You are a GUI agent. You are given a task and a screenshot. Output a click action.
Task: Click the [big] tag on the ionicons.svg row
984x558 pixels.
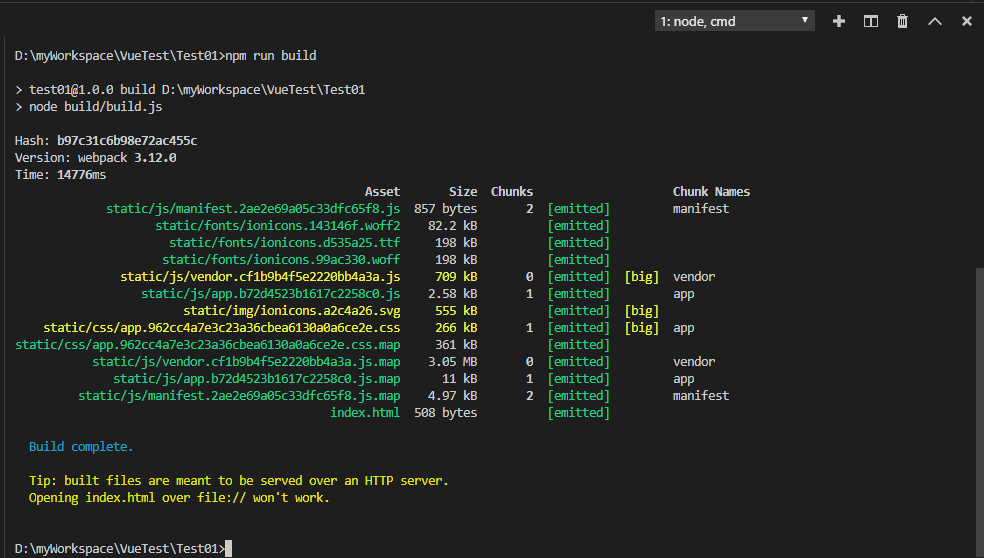click(x=642, y=310)
